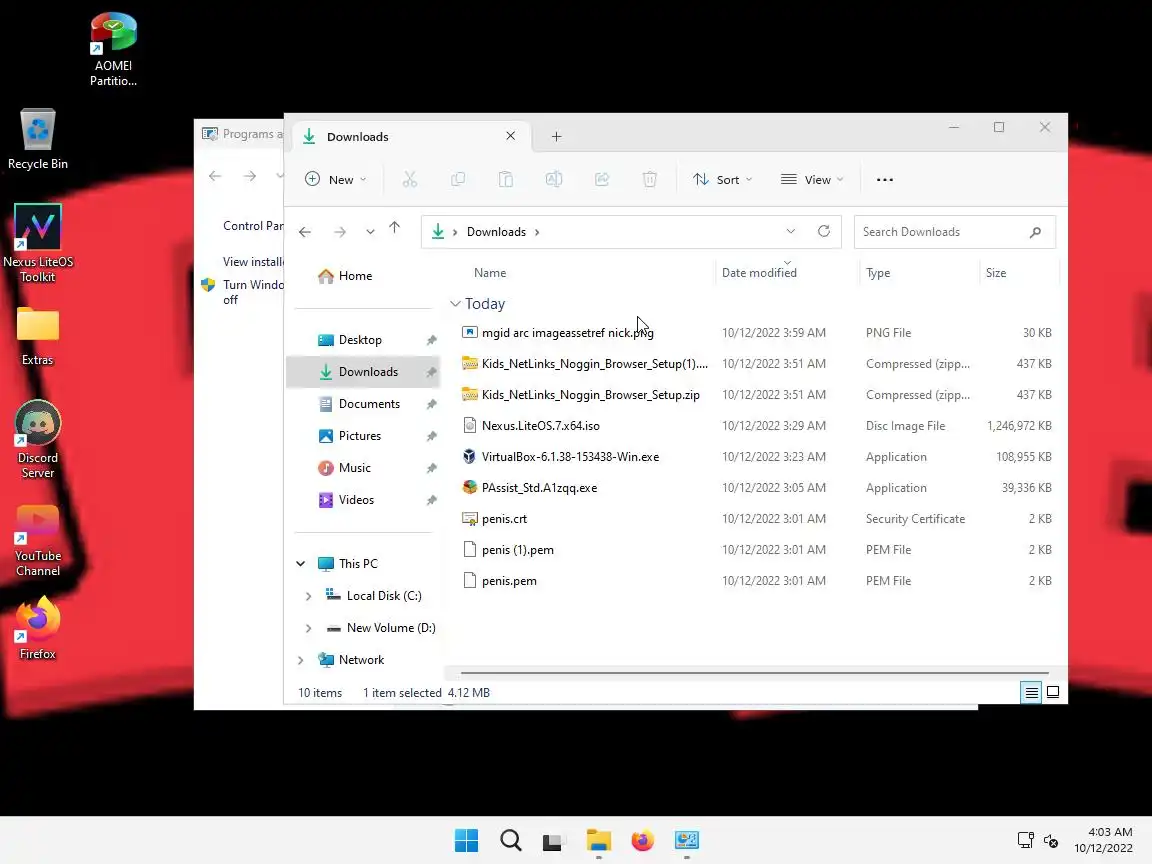Screen dimensions: 1152x864
Task: Go forward with the Downloads forward arrow
Action: click(x=339, y=232)
